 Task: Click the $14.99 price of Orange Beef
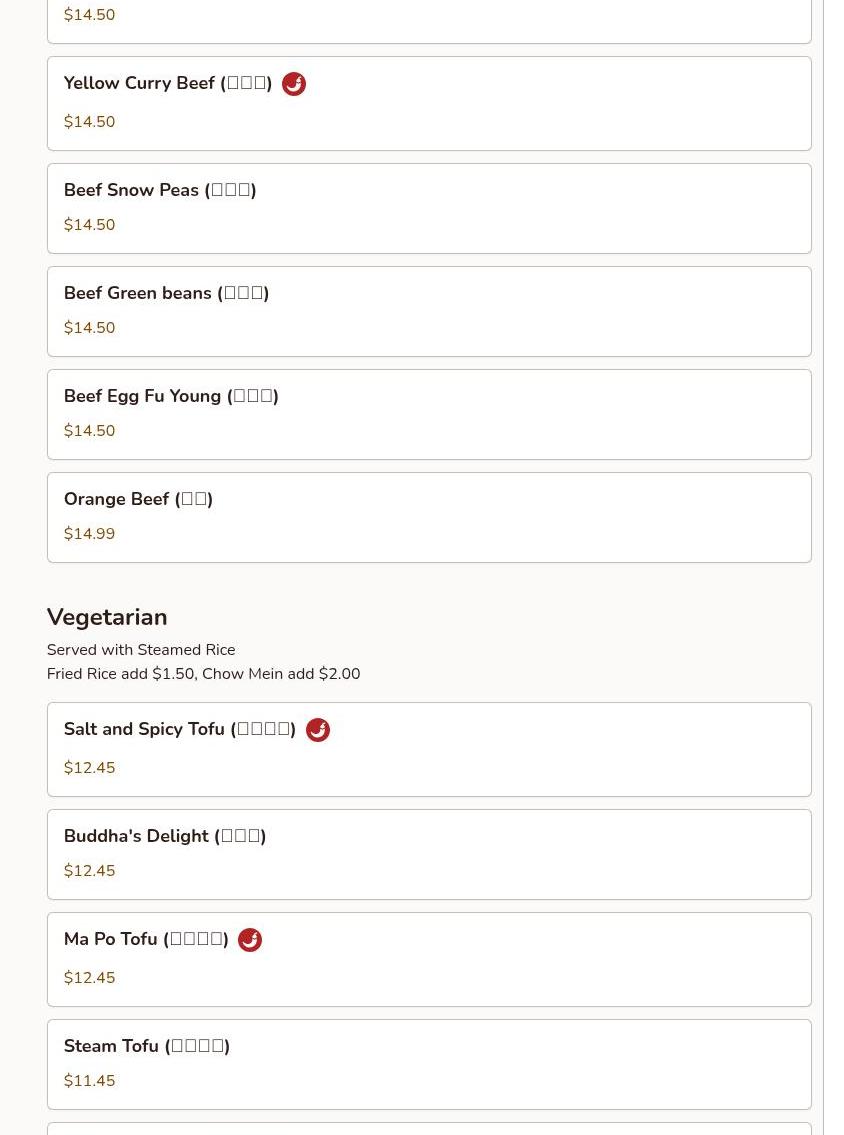(x=89, y=534)
